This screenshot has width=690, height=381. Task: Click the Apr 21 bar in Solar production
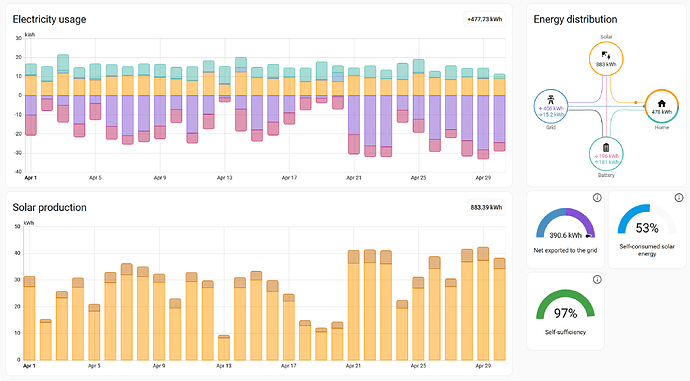coord(353,305)
